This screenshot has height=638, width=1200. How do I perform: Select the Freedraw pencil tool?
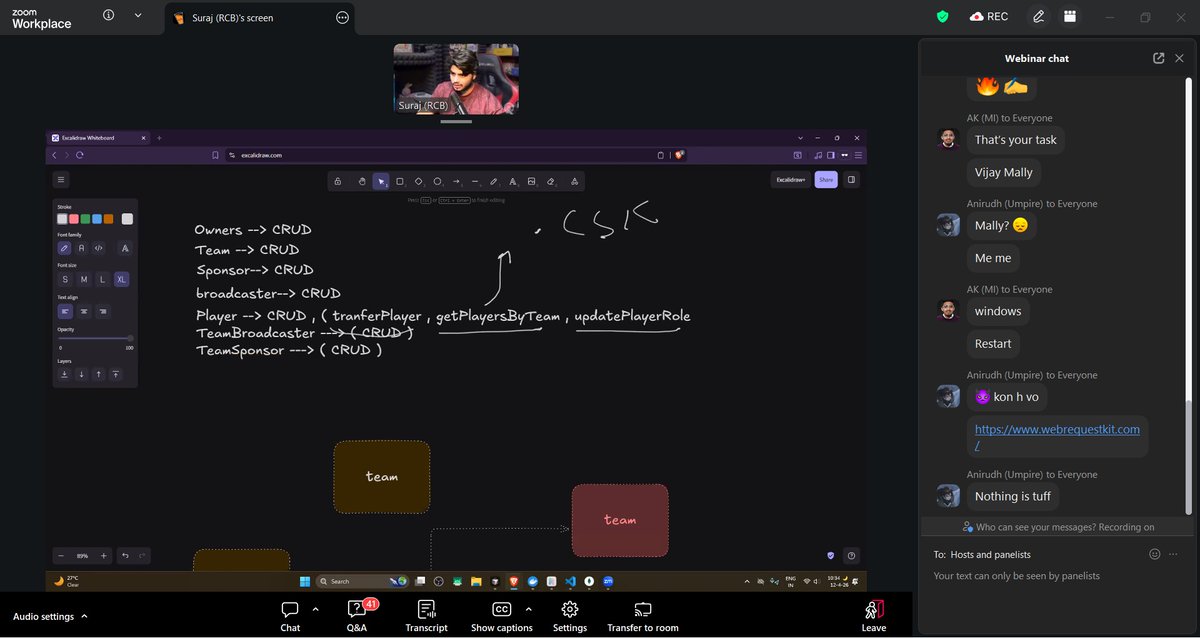pyautogui.click(x=494, y=181)
